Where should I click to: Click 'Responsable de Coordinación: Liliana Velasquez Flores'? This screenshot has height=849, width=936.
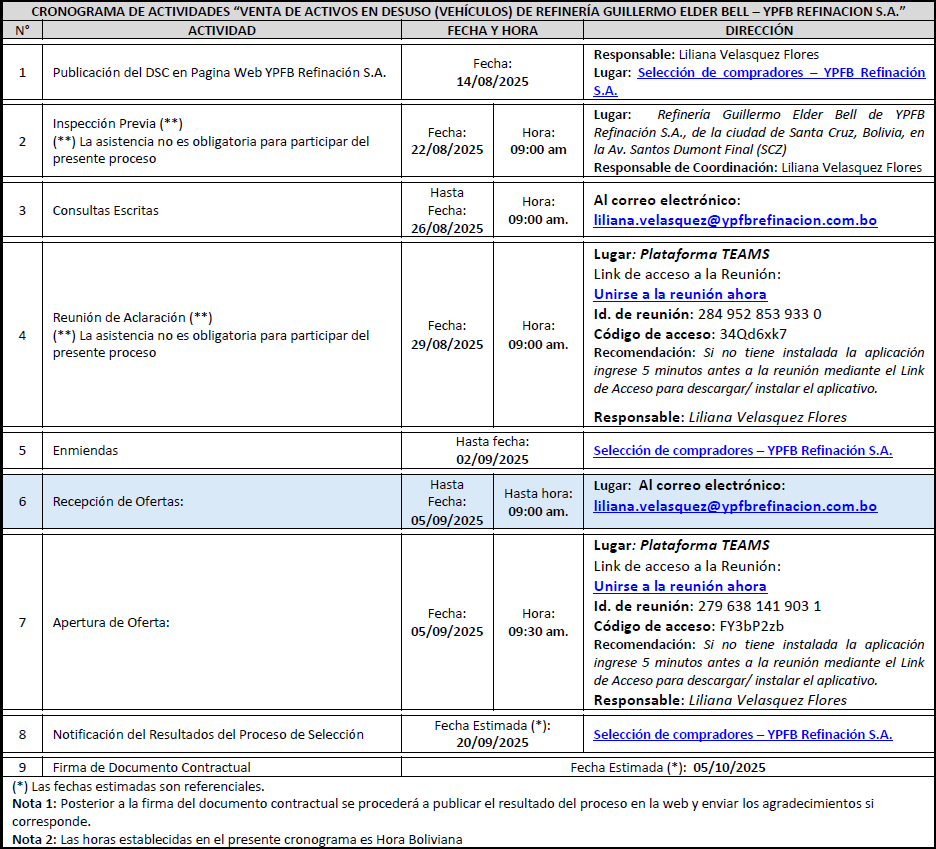coord(758,168)
